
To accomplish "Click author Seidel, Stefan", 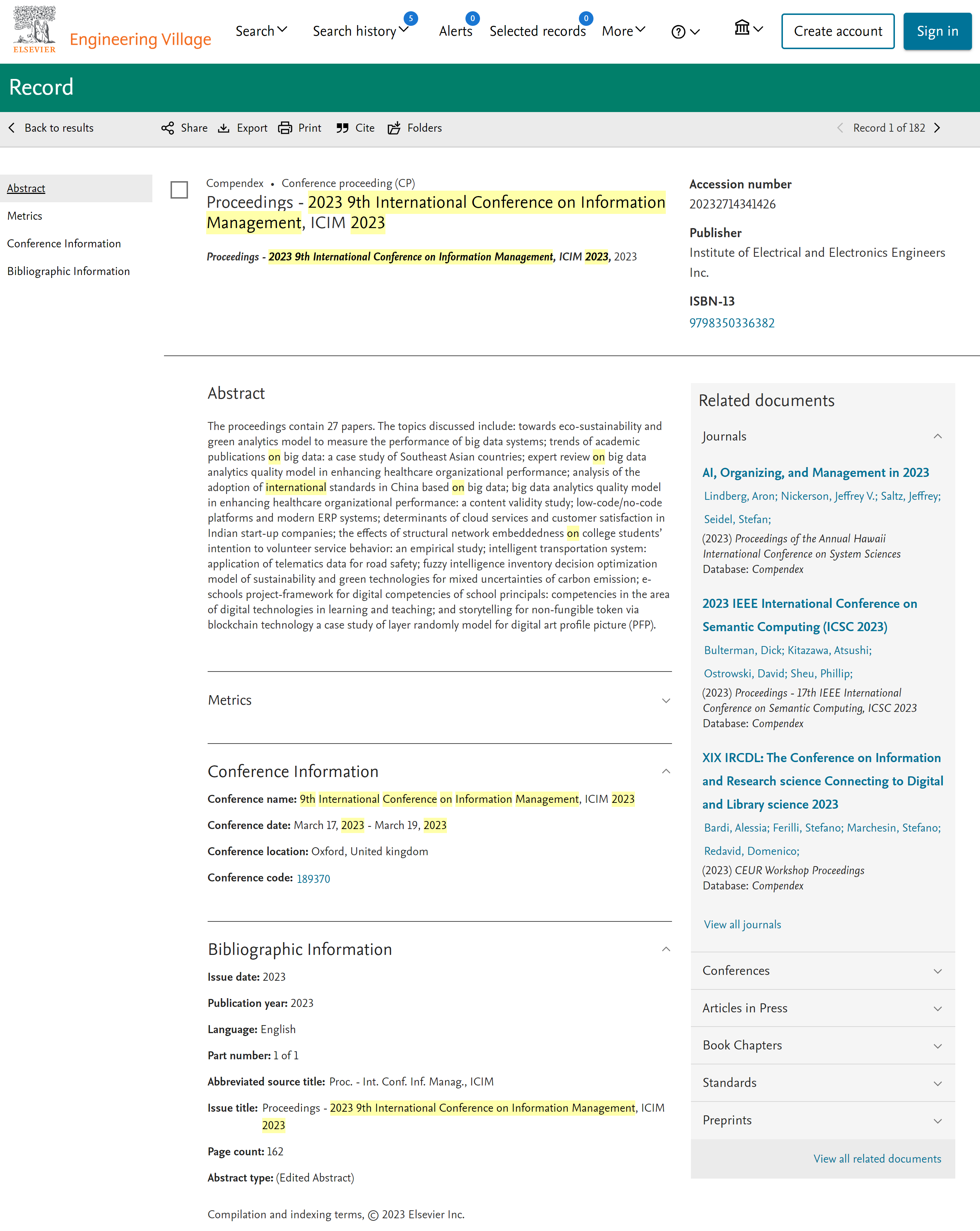I will 737,519.
